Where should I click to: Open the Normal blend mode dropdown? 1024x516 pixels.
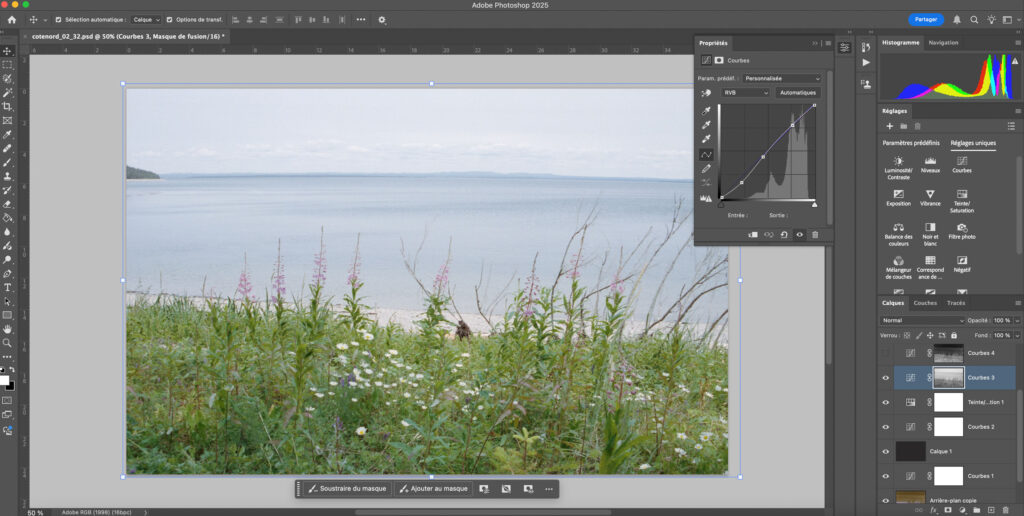922,320
